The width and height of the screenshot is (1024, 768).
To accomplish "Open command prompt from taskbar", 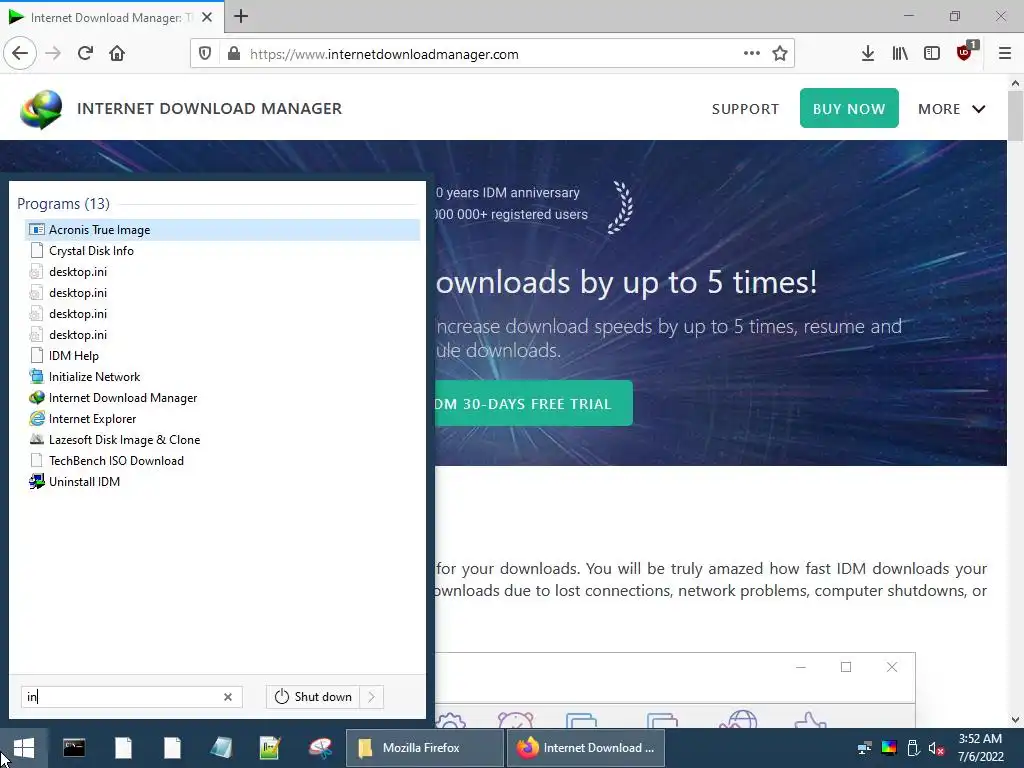I will 74,748.
